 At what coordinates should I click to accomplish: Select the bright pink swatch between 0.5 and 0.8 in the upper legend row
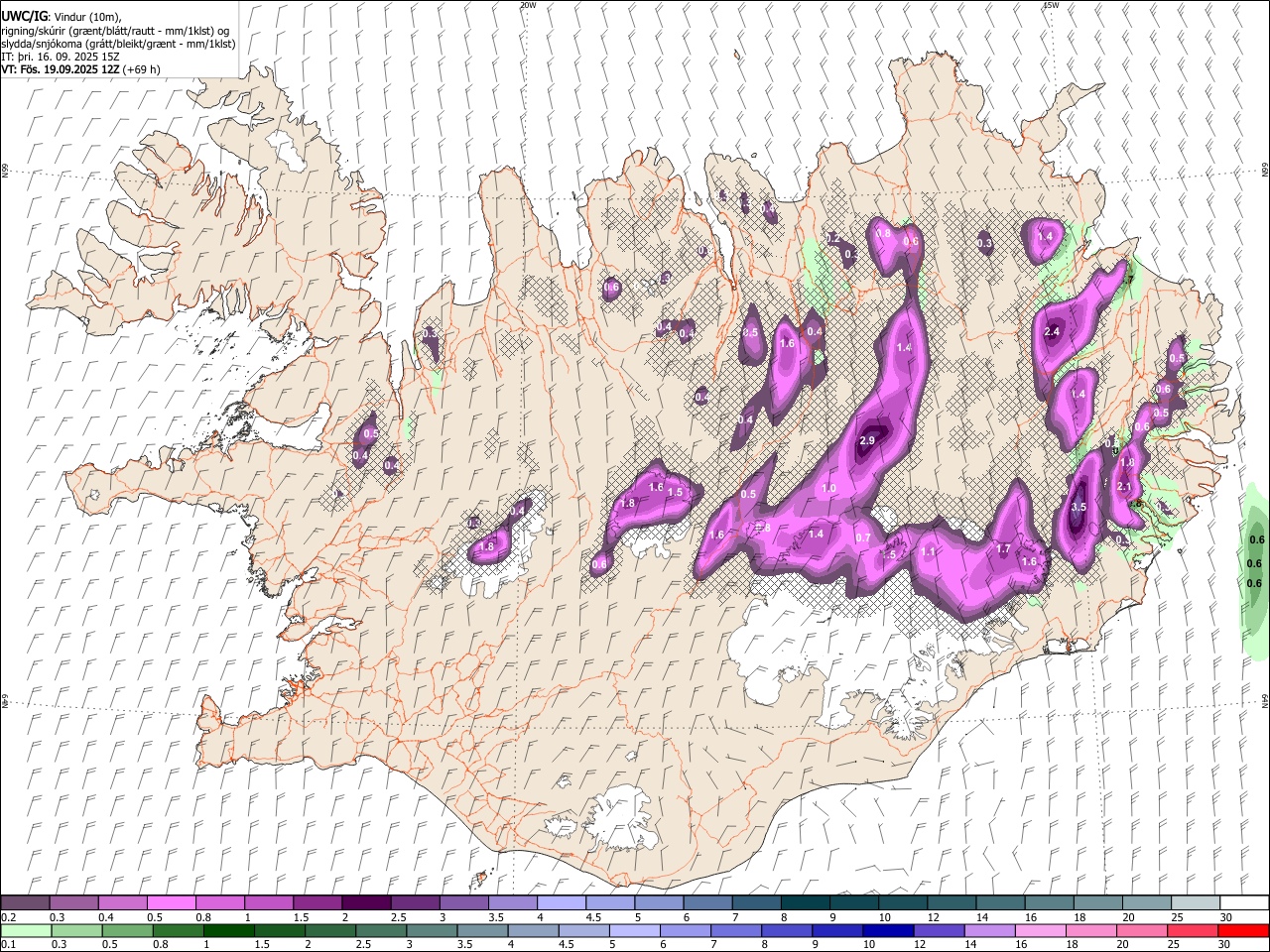[x=172, y=902]
